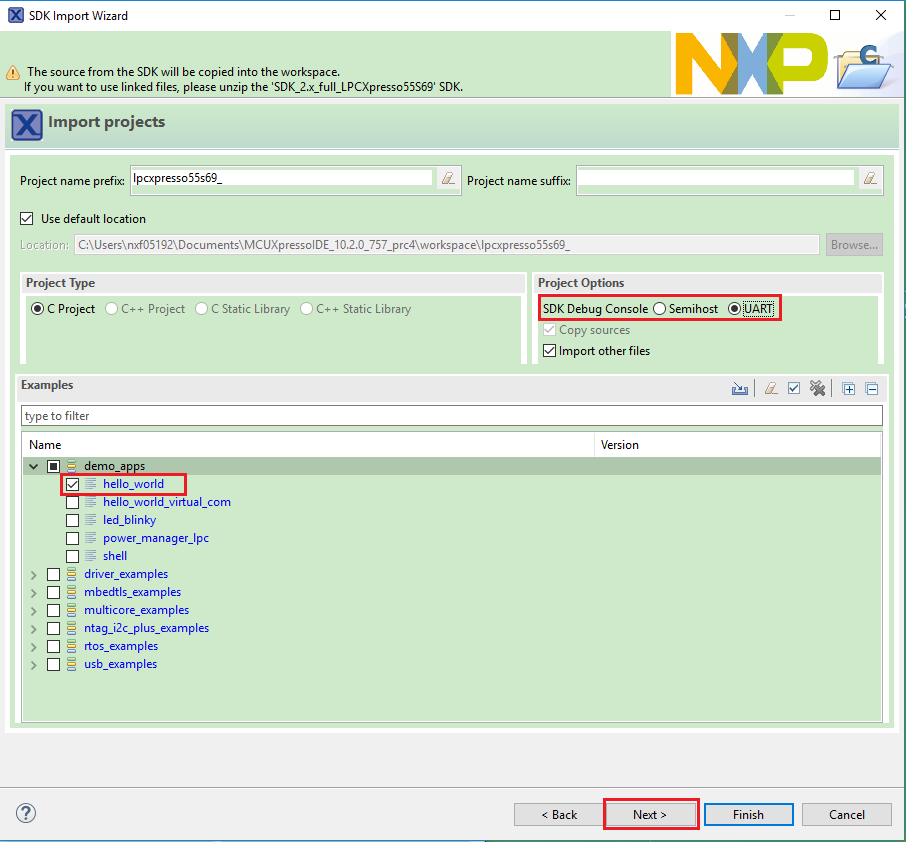Click the crossed-out deselect icon in Examples toolbar
Image resolution: width=906 pixels, height=842 pixels.
coord(817,389)
